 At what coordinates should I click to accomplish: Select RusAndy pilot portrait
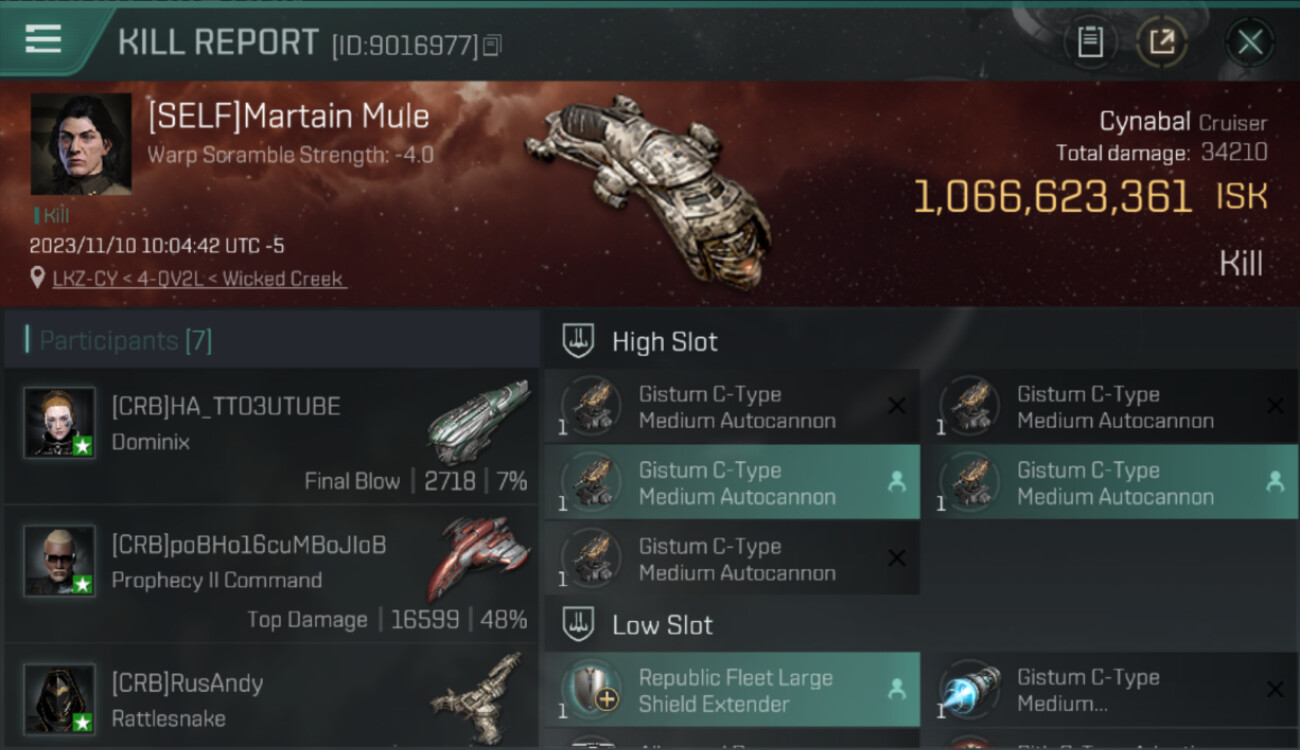coord(60,699)
